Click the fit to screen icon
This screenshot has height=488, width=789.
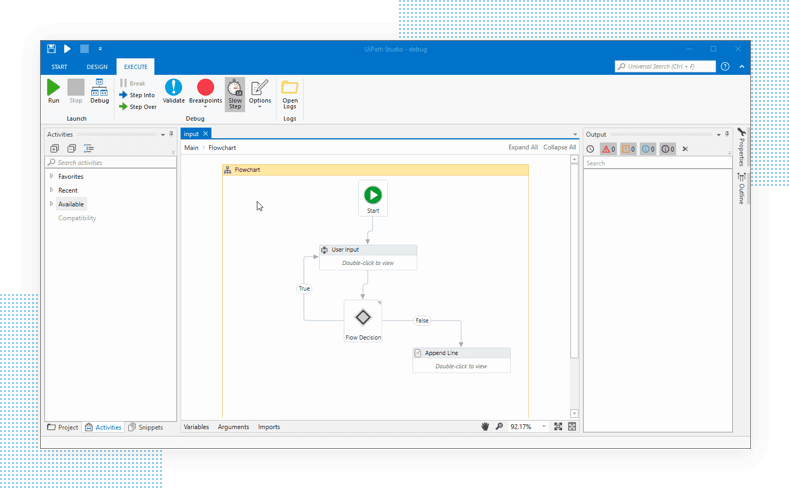[x=558, y=427]
